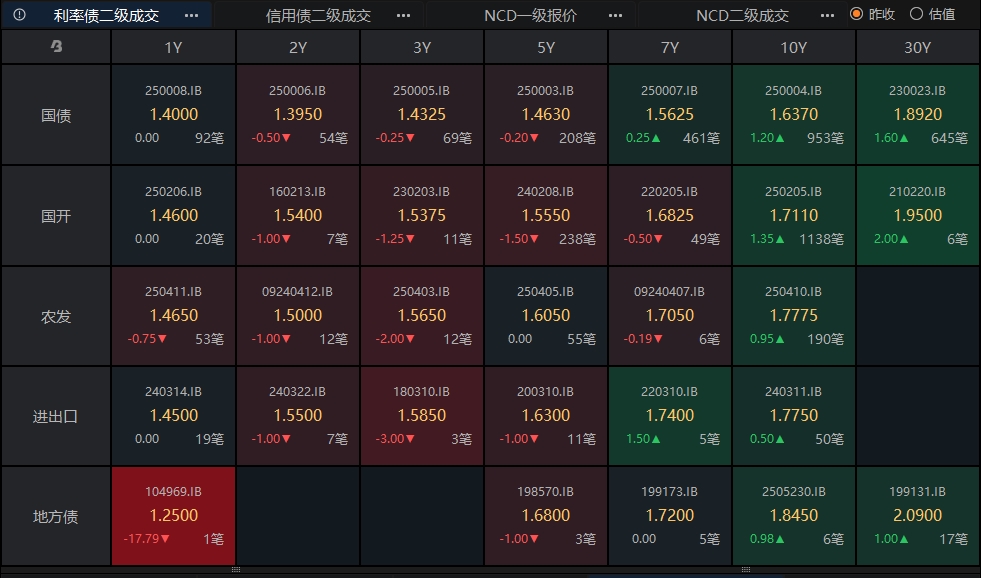
Task: Open the 2505230.IB bond cell
Action: pos(793,516)
